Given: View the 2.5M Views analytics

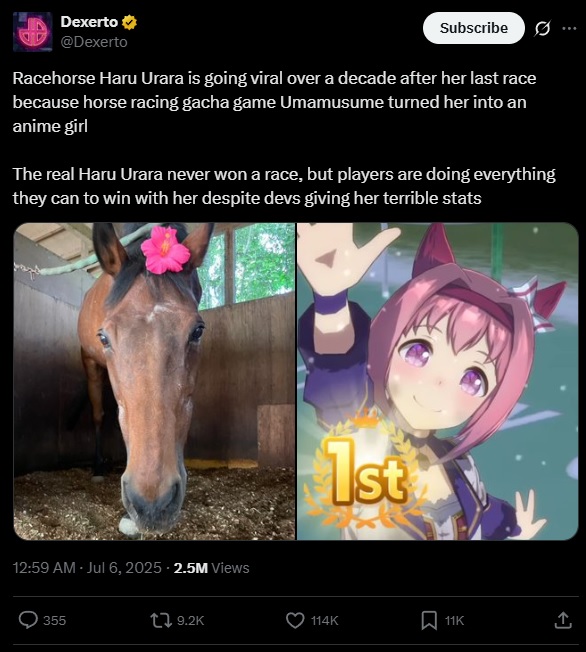Looking at the screenshot, I should click(x=211, y=568).
